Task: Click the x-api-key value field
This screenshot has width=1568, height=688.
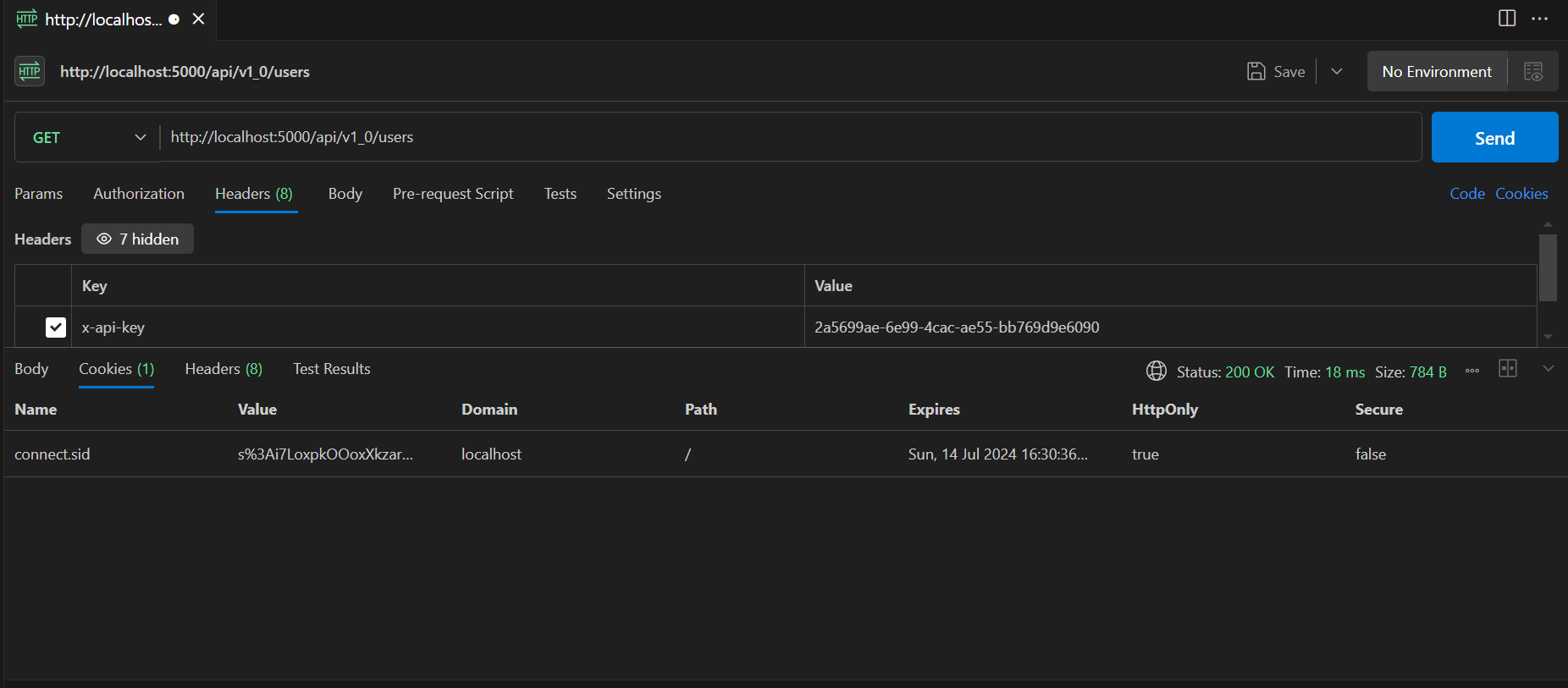Action: click(1170, 327)
